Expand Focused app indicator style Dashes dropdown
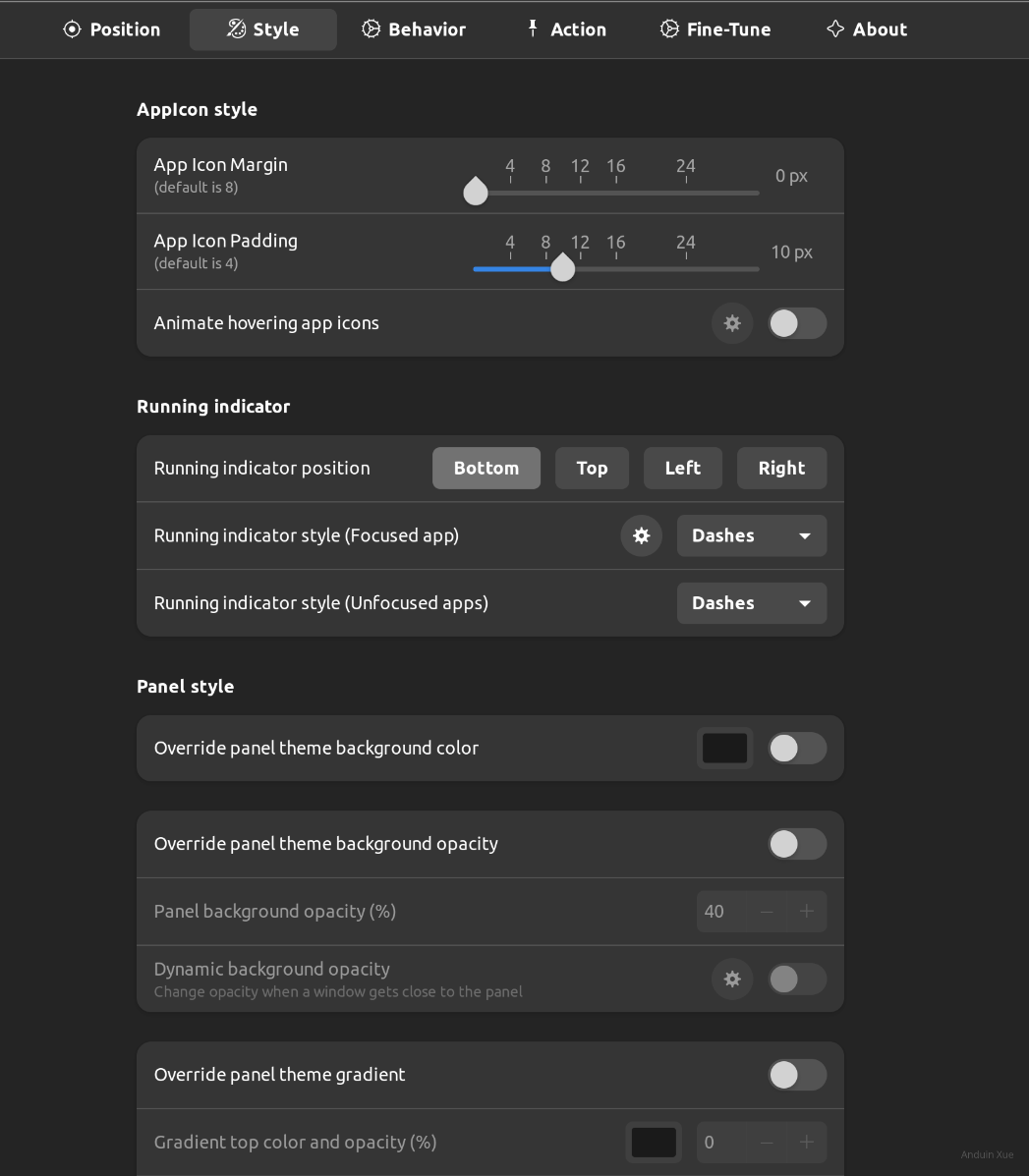The image size is (1029, 1176). (x=751, y=535)
